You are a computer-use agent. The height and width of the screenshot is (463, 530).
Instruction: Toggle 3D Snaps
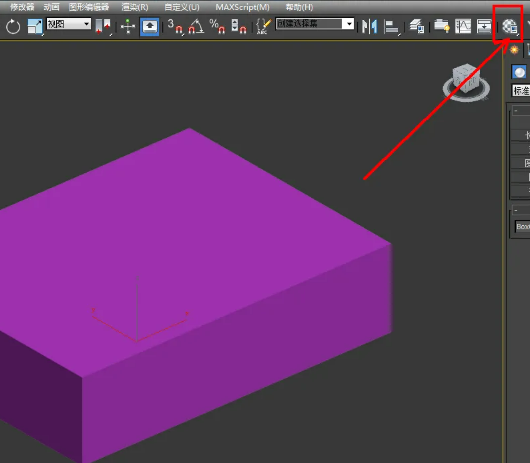tap(175, 26)
